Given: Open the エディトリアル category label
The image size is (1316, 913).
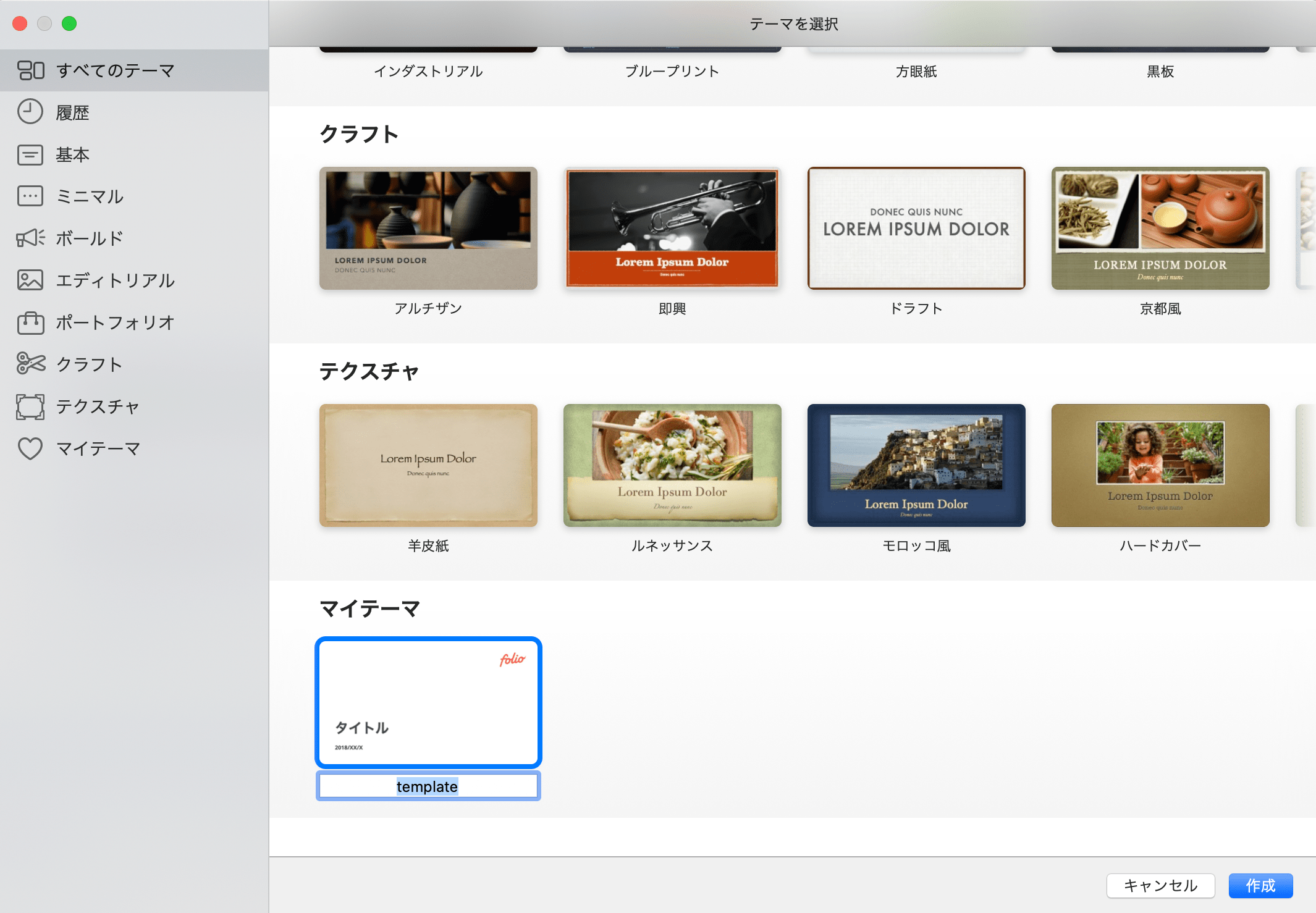Looking at the screenshot, I should 116,280.
